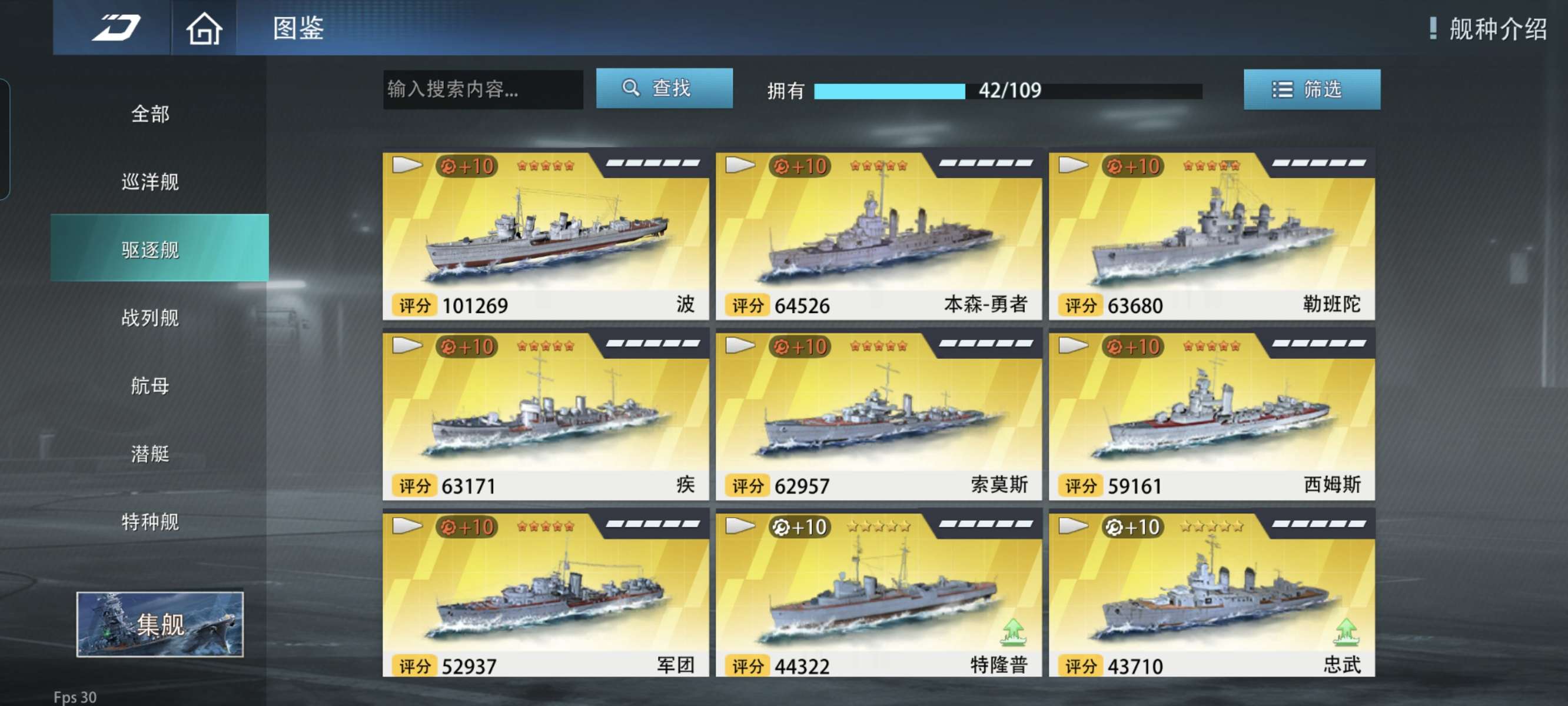Click the ownership 42/109 progress bar
Image resolution: width=1568 pixels, height=706 pixels.
[1008, 91]
